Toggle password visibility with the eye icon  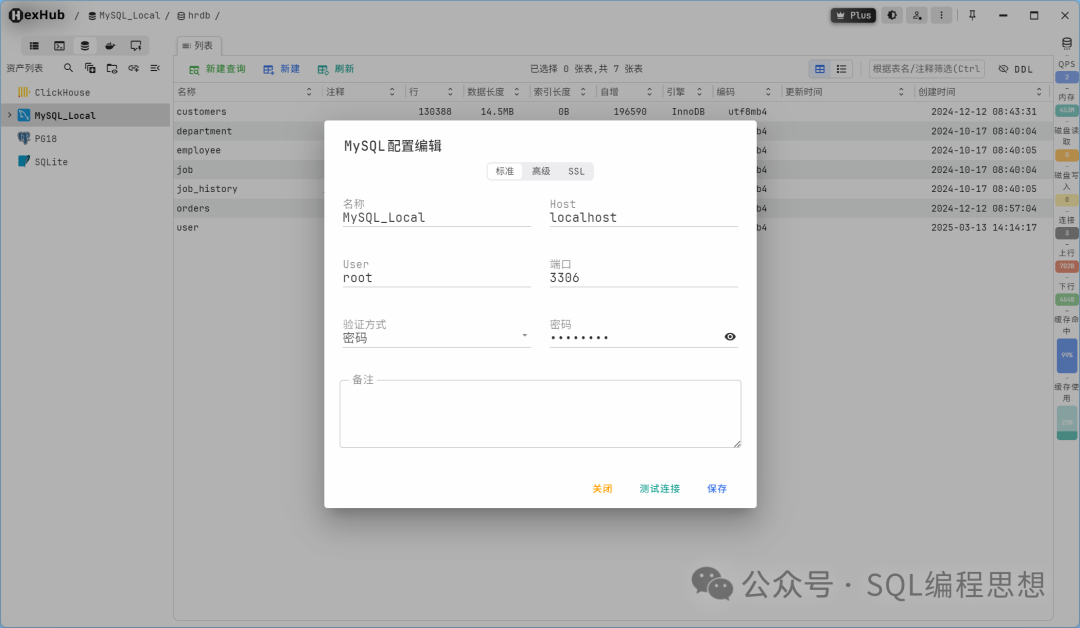pos(730,337)
